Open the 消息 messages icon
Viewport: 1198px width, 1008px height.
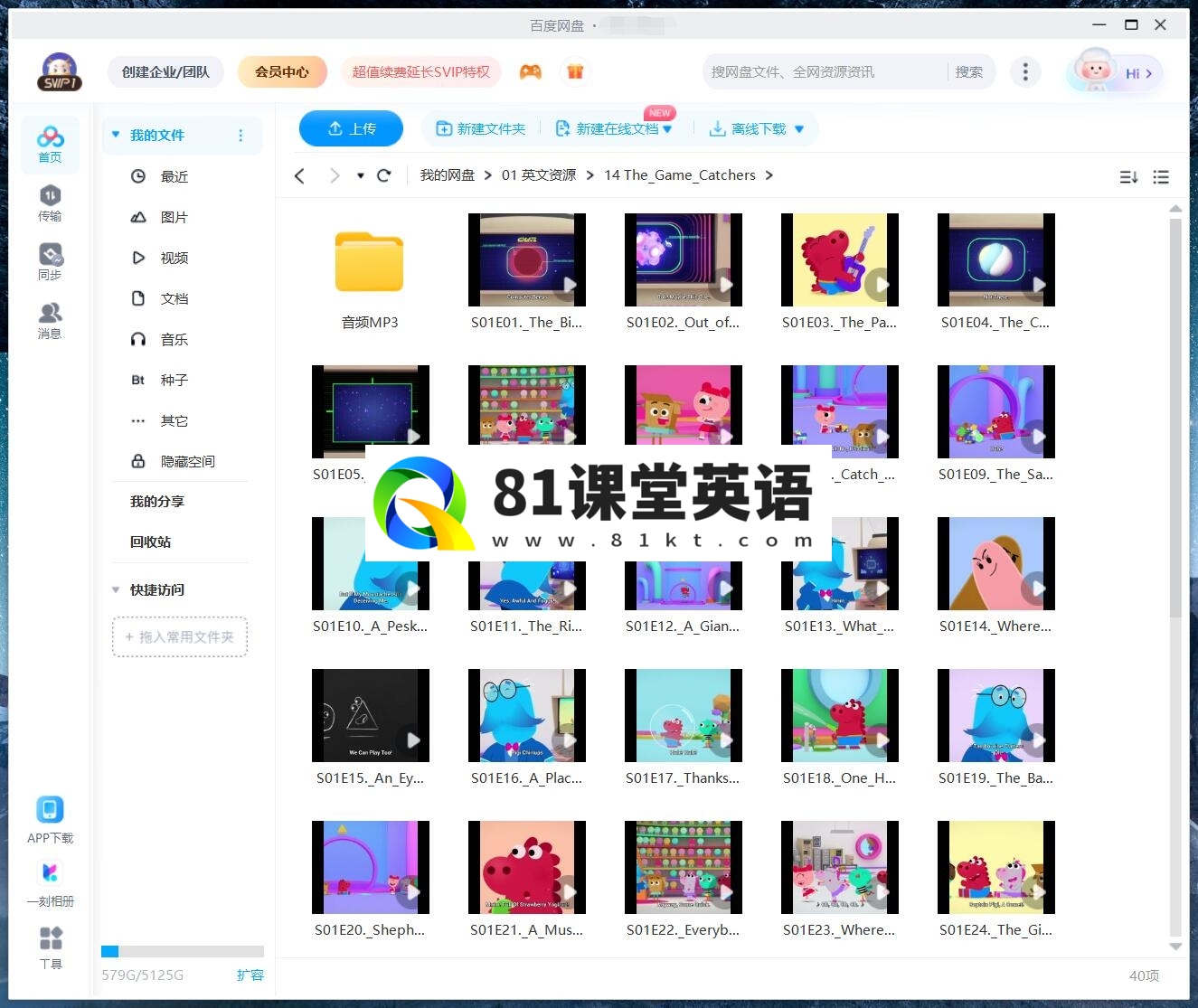50,320
